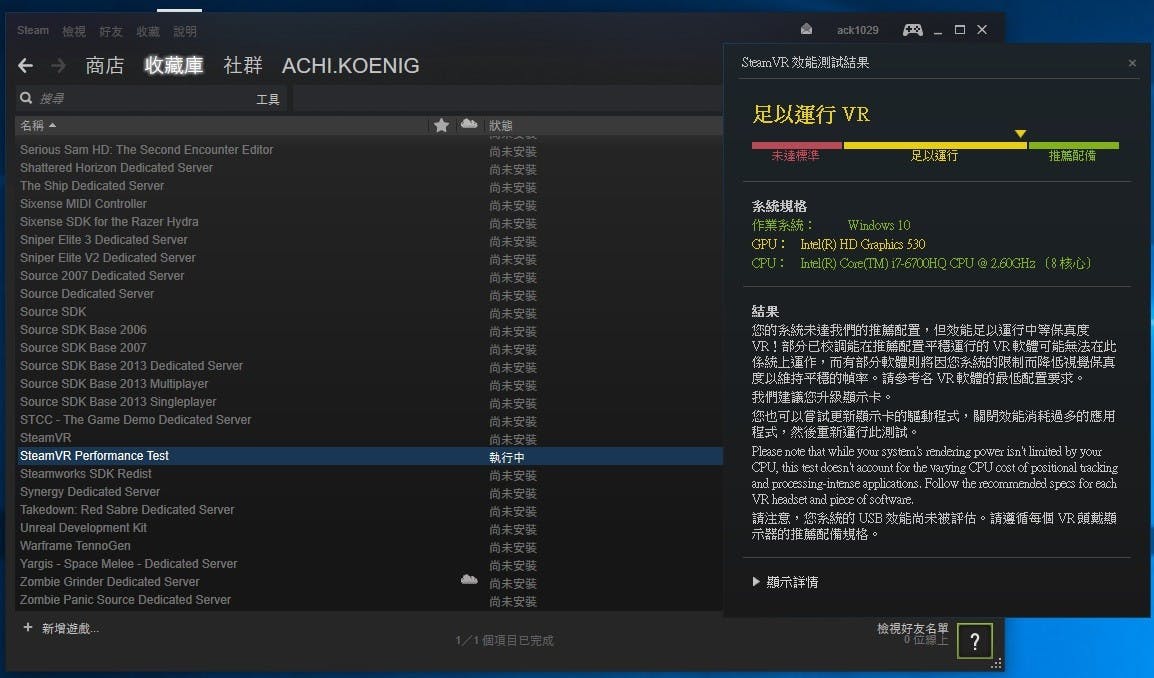Open the 收藏 menu
Screen dimensions: 1154x678
click(148, 31)
